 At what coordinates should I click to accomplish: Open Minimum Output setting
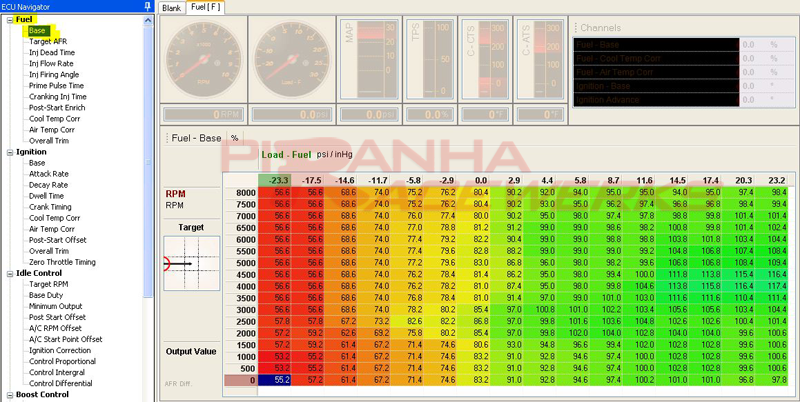[56, 306]
